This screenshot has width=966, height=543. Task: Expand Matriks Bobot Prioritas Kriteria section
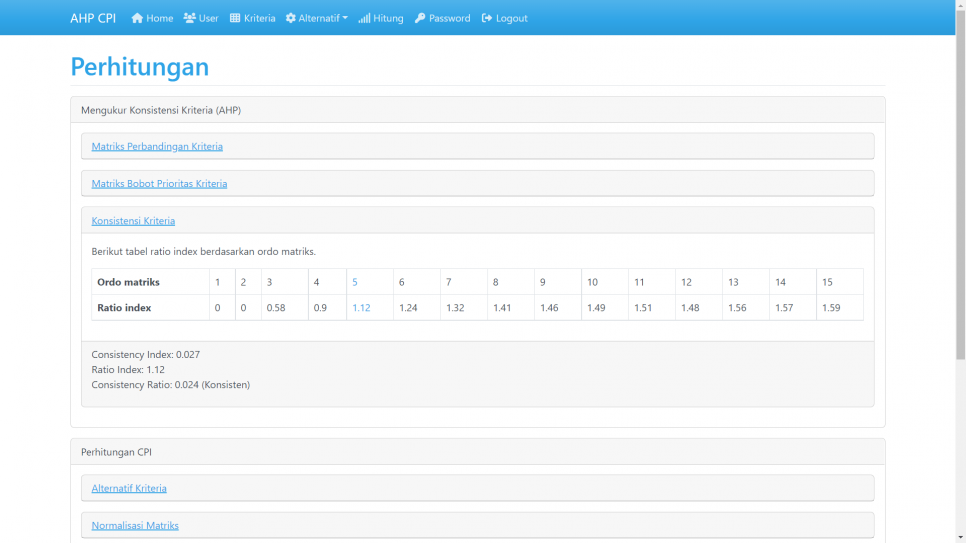[x=159, y=183]
